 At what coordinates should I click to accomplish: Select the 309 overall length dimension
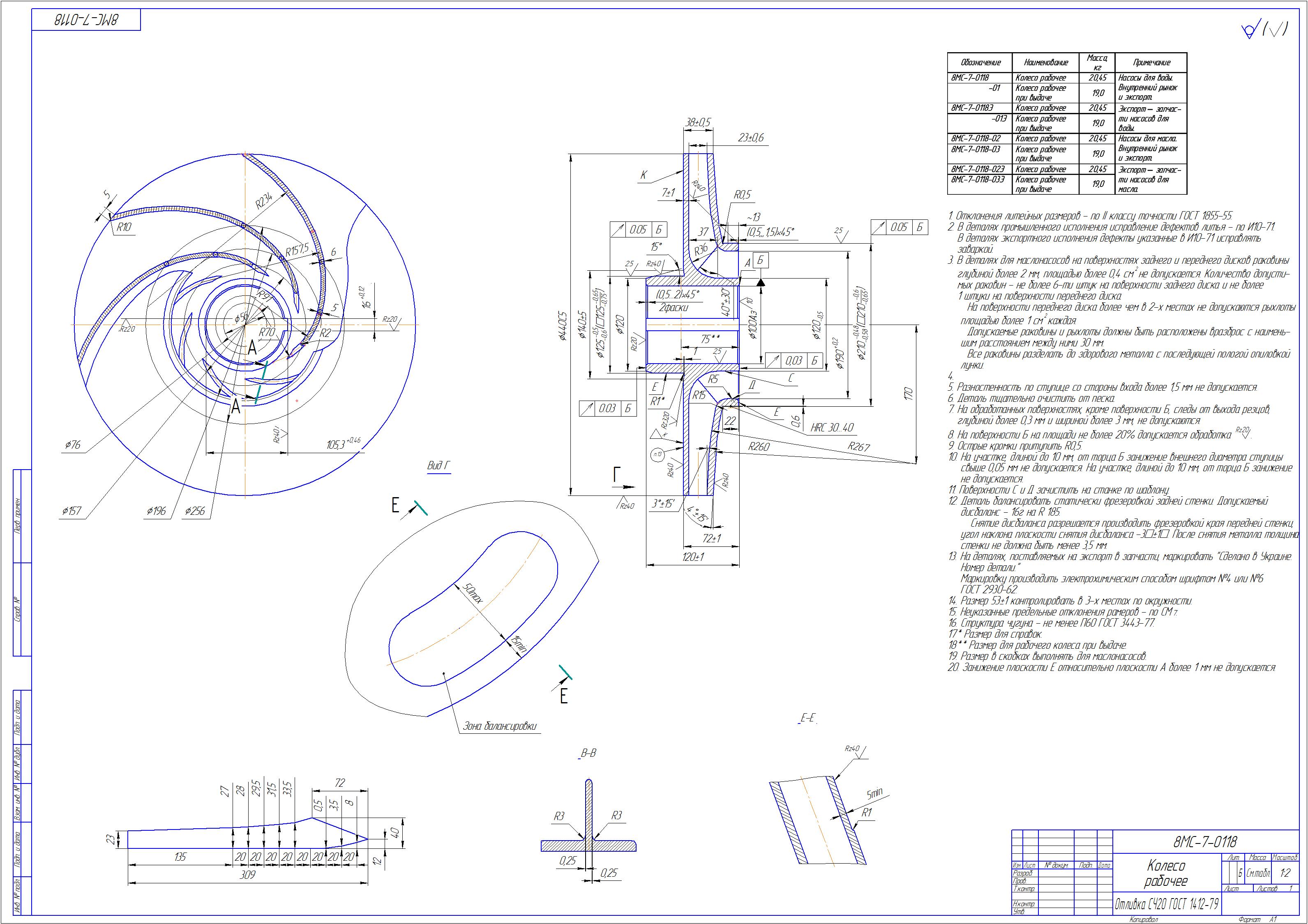coord(247,874)
